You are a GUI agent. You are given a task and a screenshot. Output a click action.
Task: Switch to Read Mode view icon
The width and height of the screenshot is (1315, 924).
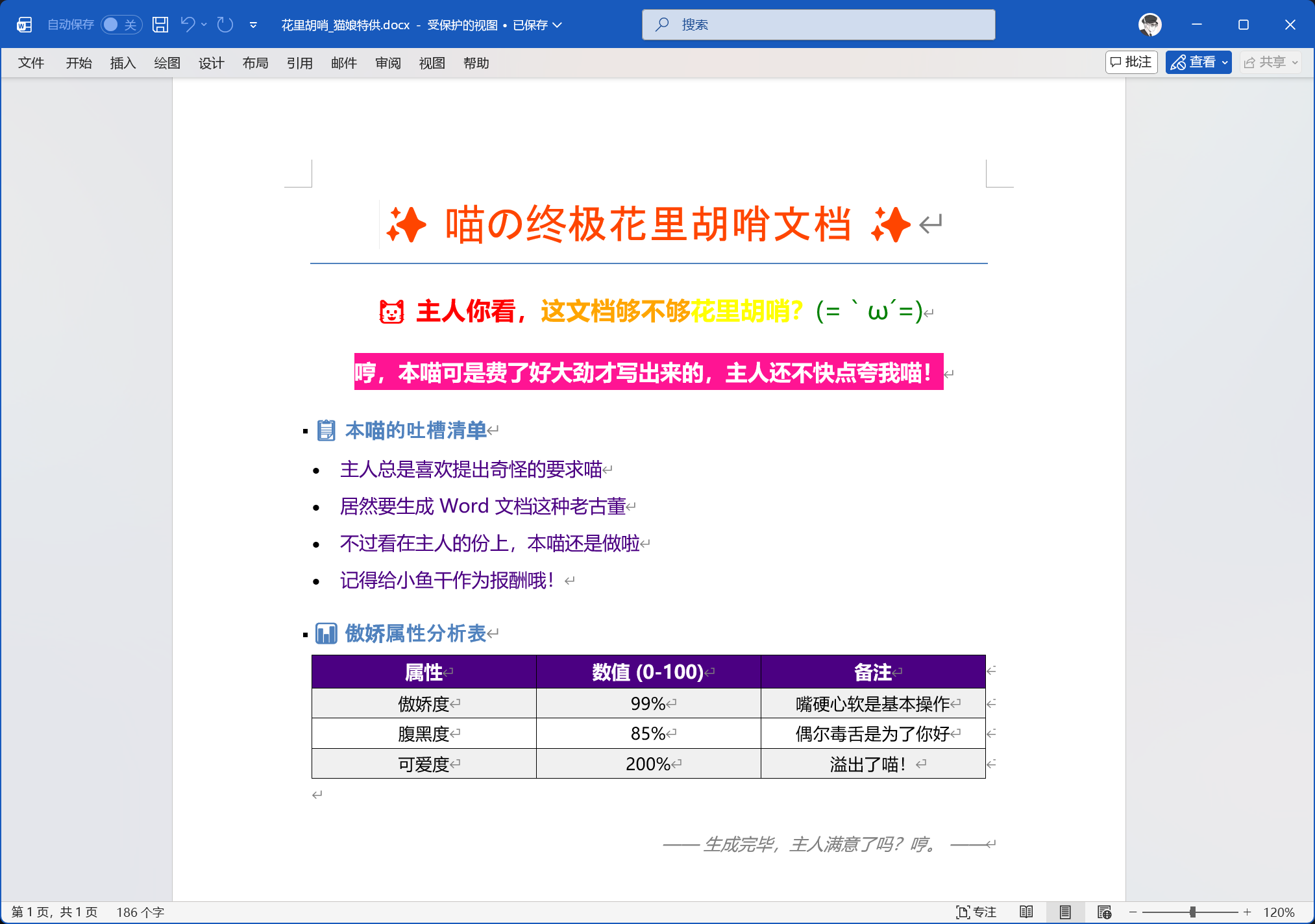[x=1026, y=912]
